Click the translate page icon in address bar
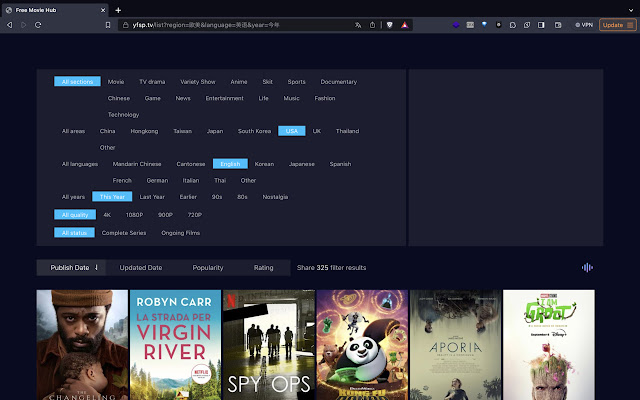Image resolution: width=640 pixels, height=400 pixels. coord(358,24)
